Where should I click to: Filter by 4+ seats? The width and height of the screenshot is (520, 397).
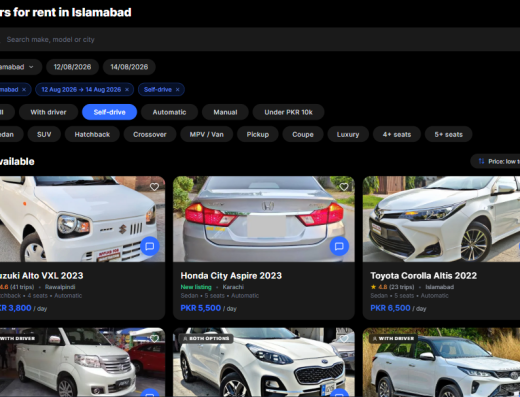397,134
